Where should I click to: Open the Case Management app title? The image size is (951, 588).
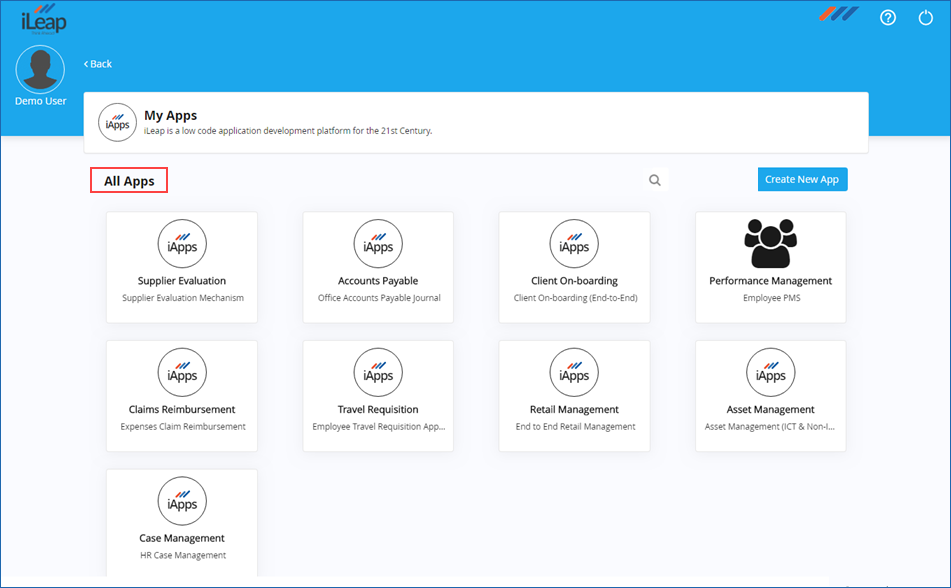click(x=182, y=538)
